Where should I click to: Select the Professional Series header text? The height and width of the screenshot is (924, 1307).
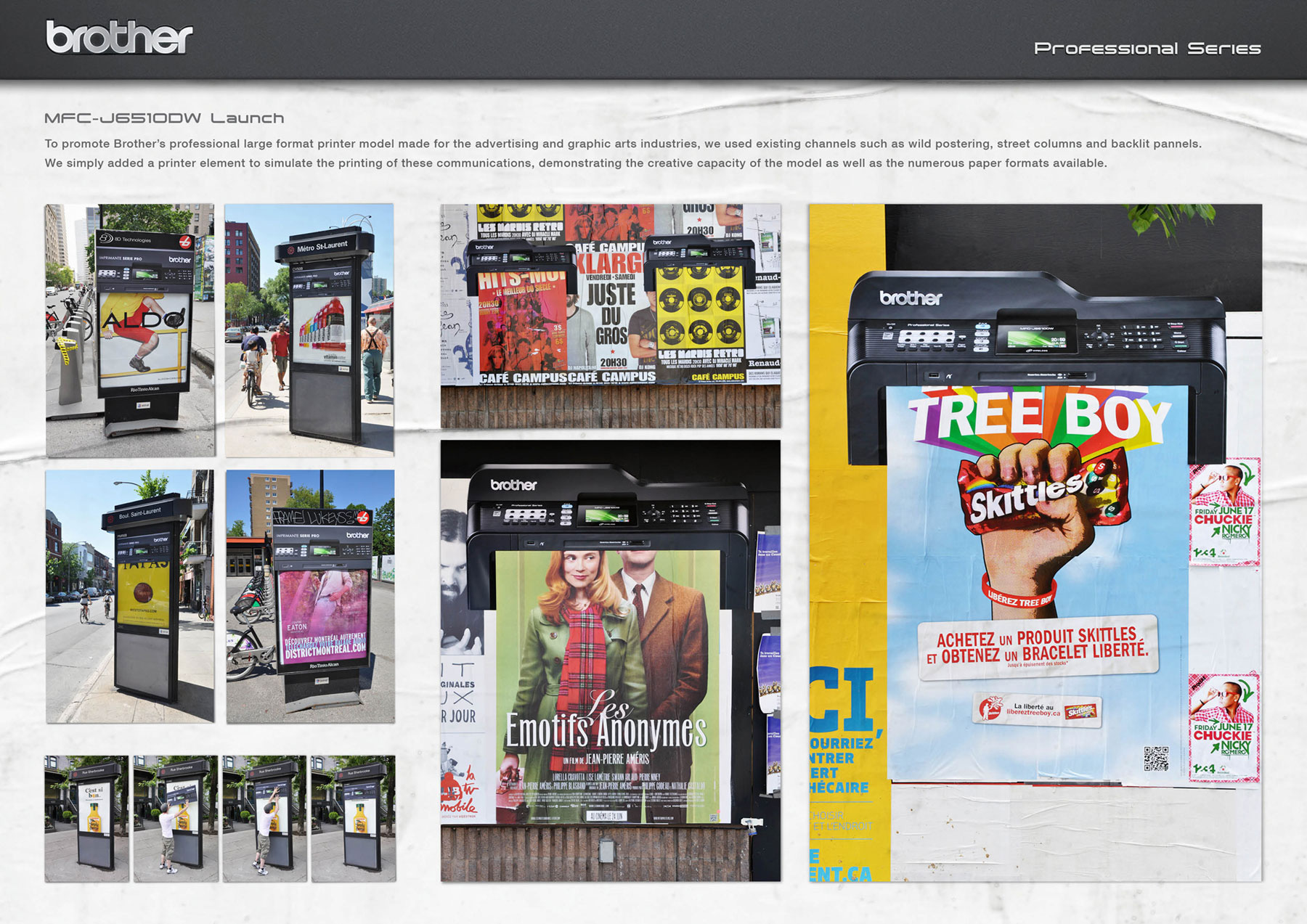[x=1147, y=49]
